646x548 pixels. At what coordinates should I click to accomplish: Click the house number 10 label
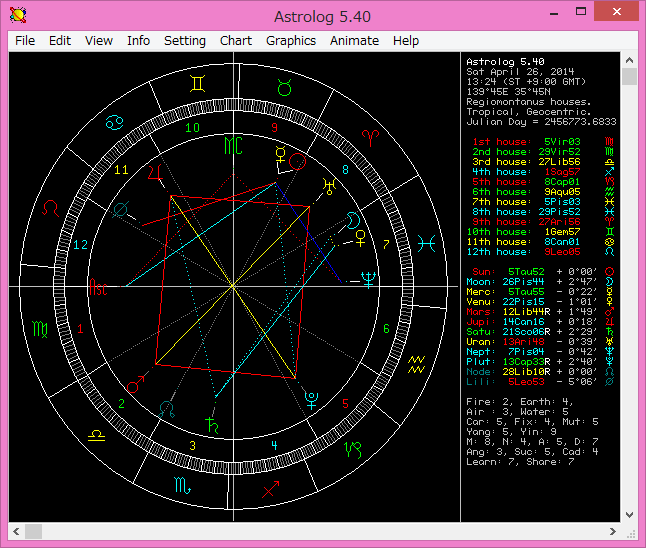tap(192, 128)
